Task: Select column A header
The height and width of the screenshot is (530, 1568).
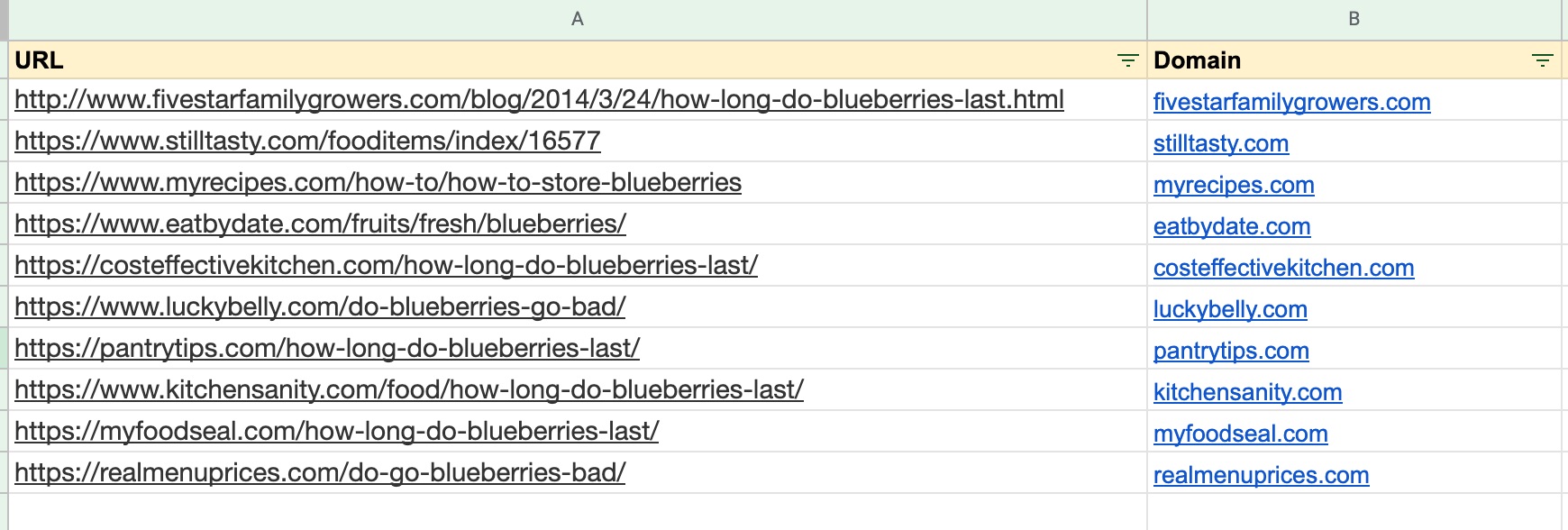Action: tap(578, 19)
